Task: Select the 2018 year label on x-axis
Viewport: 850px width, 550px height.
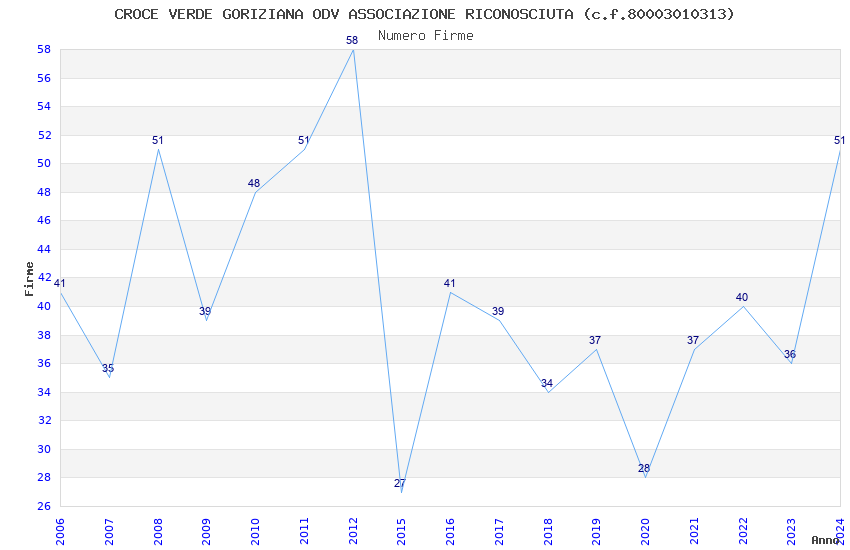Action: coord(548,531)
